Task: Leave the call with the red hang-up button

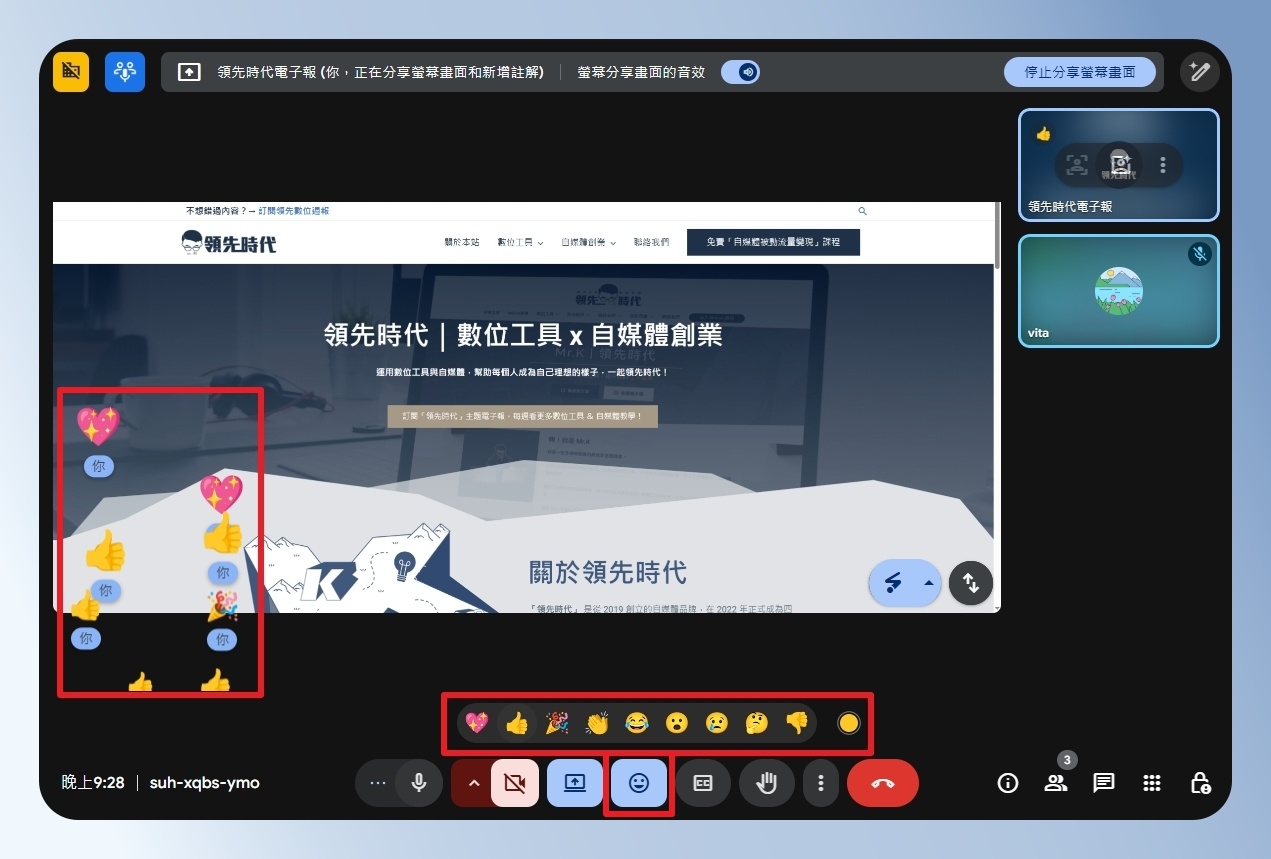Action: pyautogui.click(x=883, y=783)
